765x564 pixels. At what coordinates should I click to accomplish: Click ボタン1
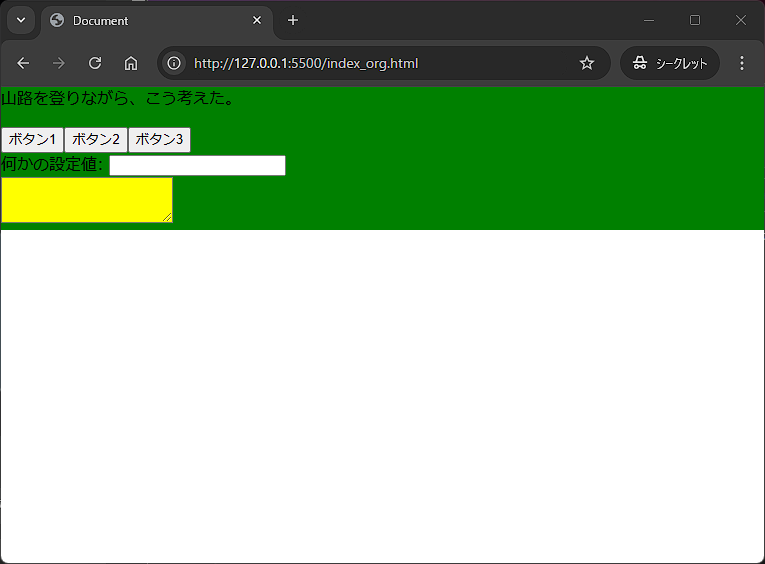point(32,140)
